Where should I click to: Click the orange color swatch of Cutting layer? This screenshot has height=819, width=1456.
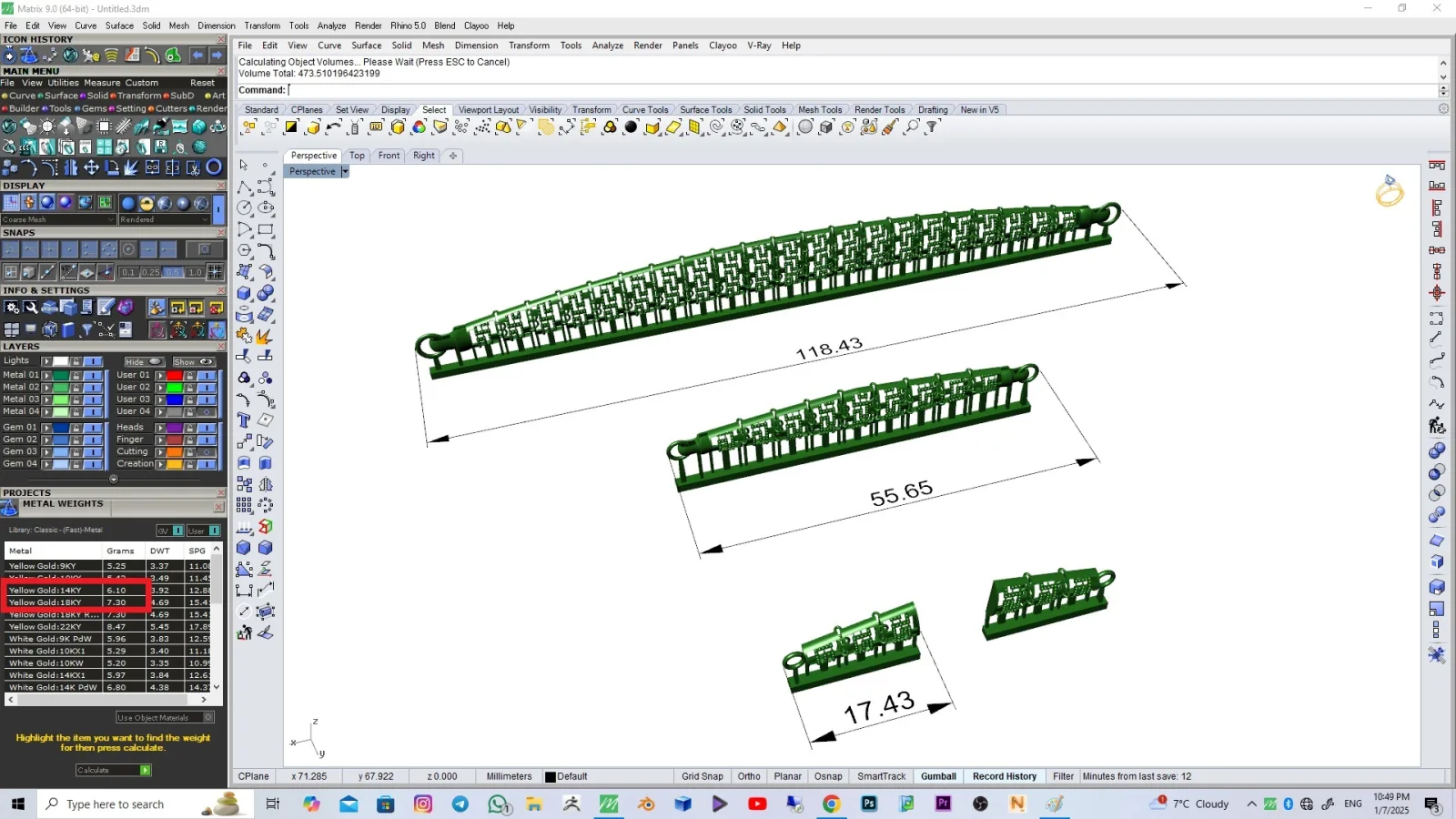click(x=174, y=452)
